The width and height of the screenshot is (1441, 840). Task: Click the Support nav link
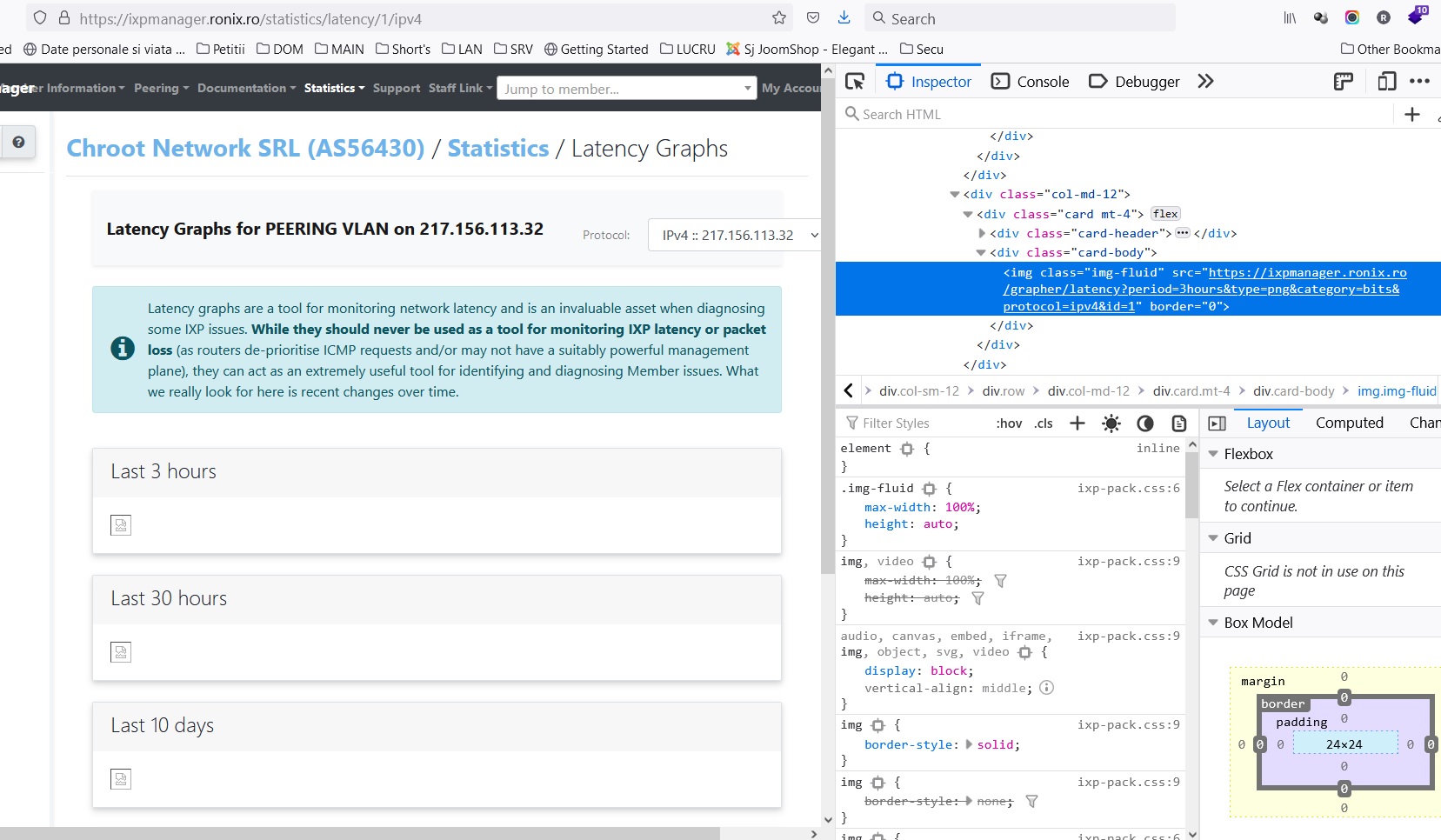click(397, 88)
